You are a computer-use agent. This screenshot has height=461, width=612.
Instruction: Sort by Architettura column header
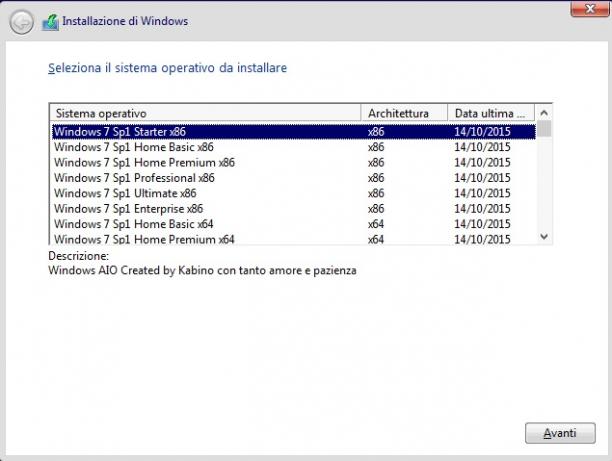coord(404,113)
